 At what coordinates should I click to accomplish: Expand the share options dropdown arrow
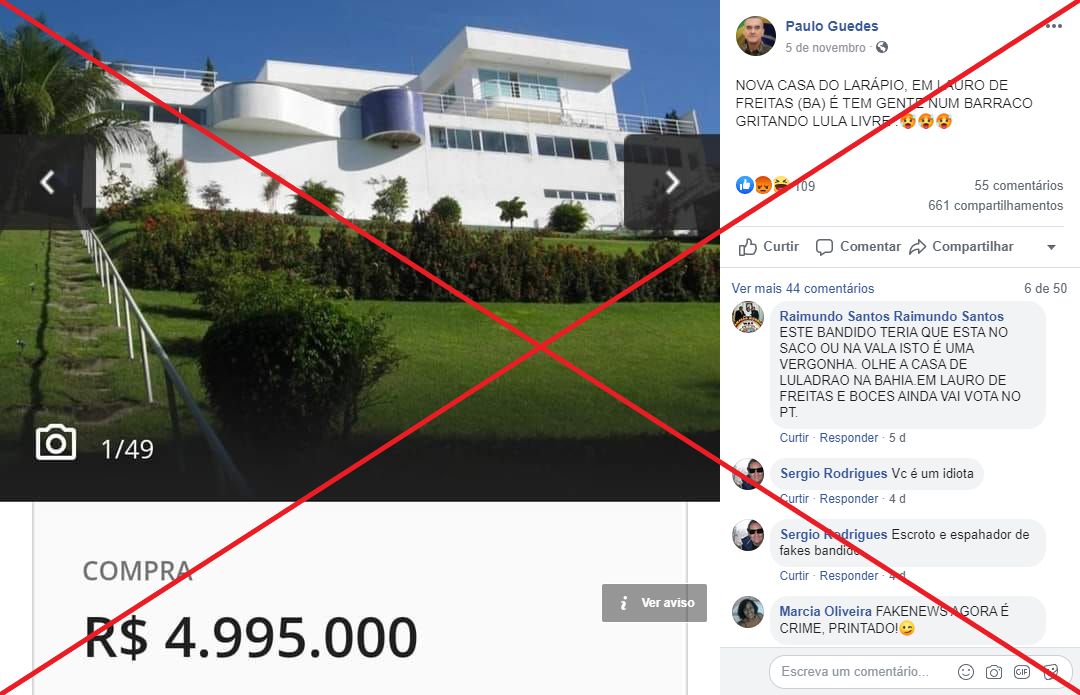[1051, 247]
